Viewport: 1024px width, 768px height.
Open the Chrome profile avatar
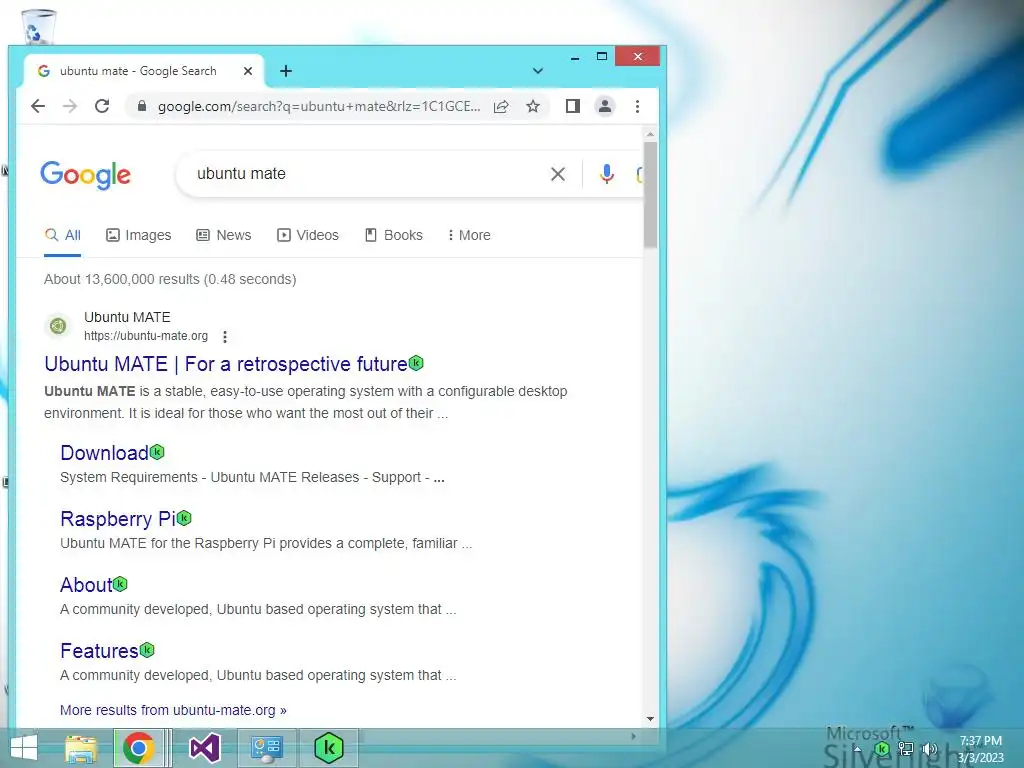click(x=605, y=106)
